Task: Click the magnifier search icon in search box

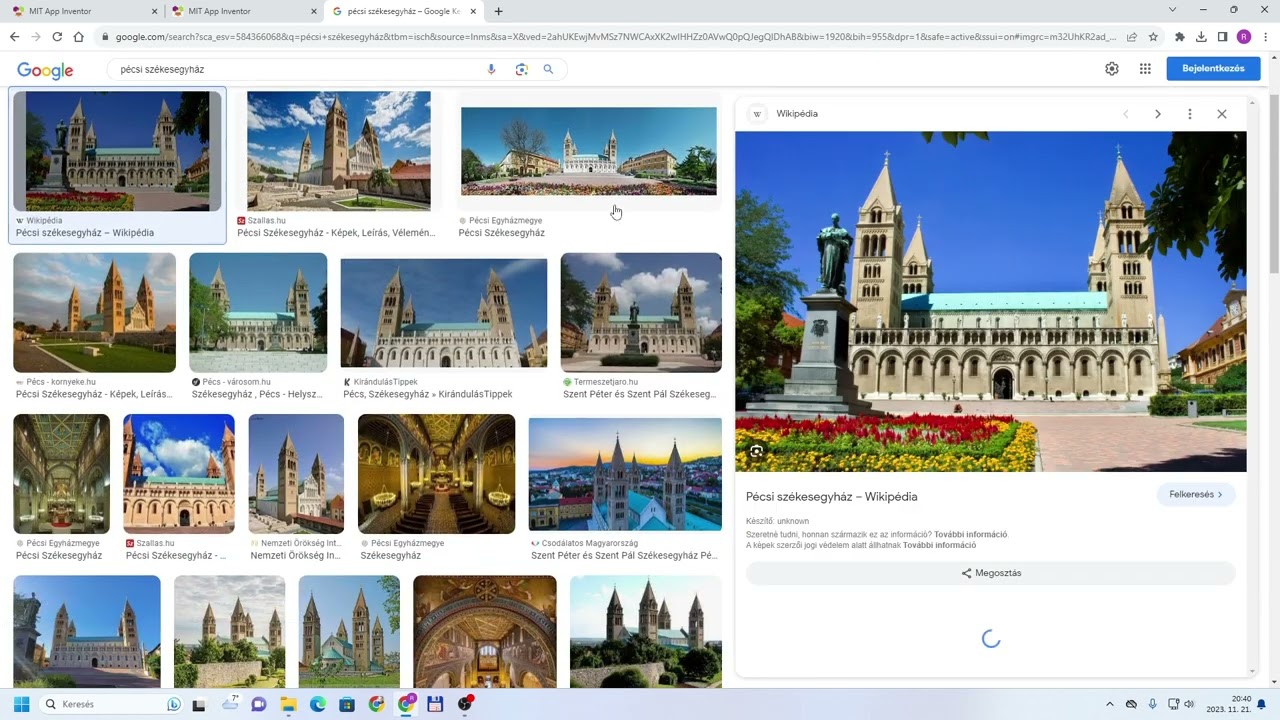Action: click(548, 69)
